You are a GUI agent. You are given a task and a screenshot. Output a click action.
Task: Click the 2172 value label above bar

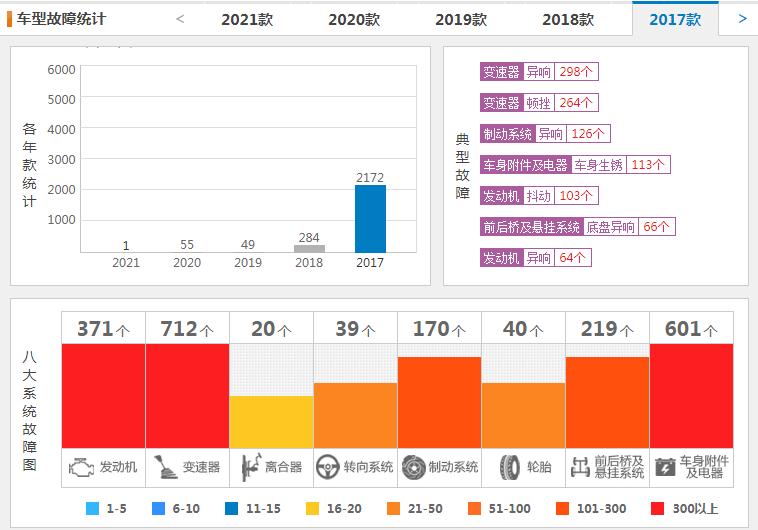pos(370,177)
